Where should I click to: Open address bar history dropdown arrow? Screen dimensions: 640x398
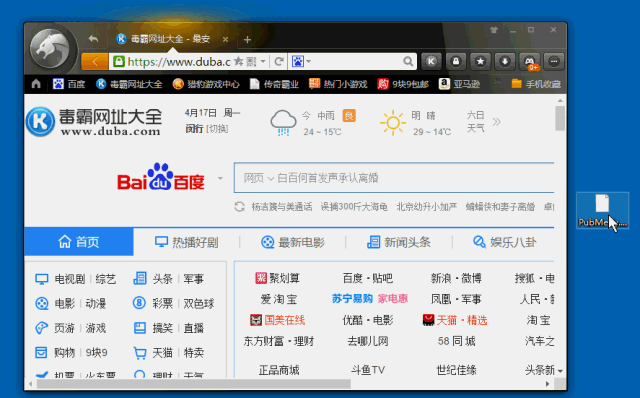pyautogui.click(x=263, y=62)
